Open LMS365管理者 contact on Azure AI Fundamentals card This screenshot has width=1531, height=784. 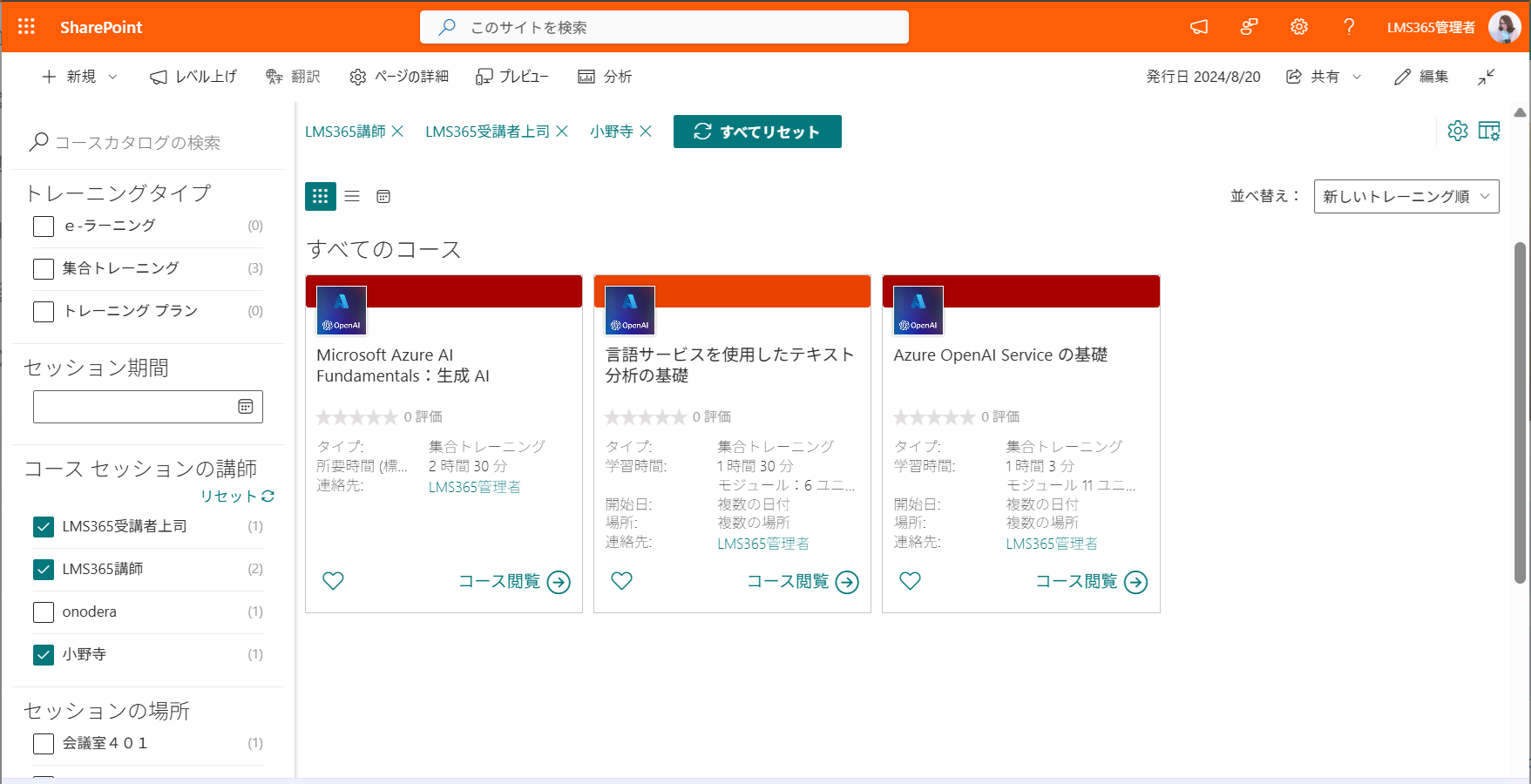pos(475,487)
